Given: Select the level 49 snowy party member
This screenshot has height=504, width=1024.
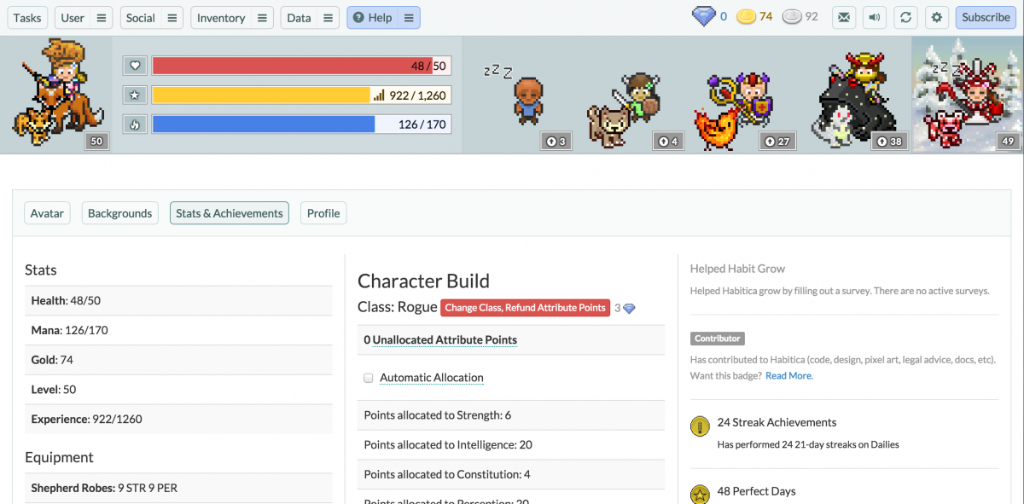Looking at the screenshot, I should tap(967, 95).
